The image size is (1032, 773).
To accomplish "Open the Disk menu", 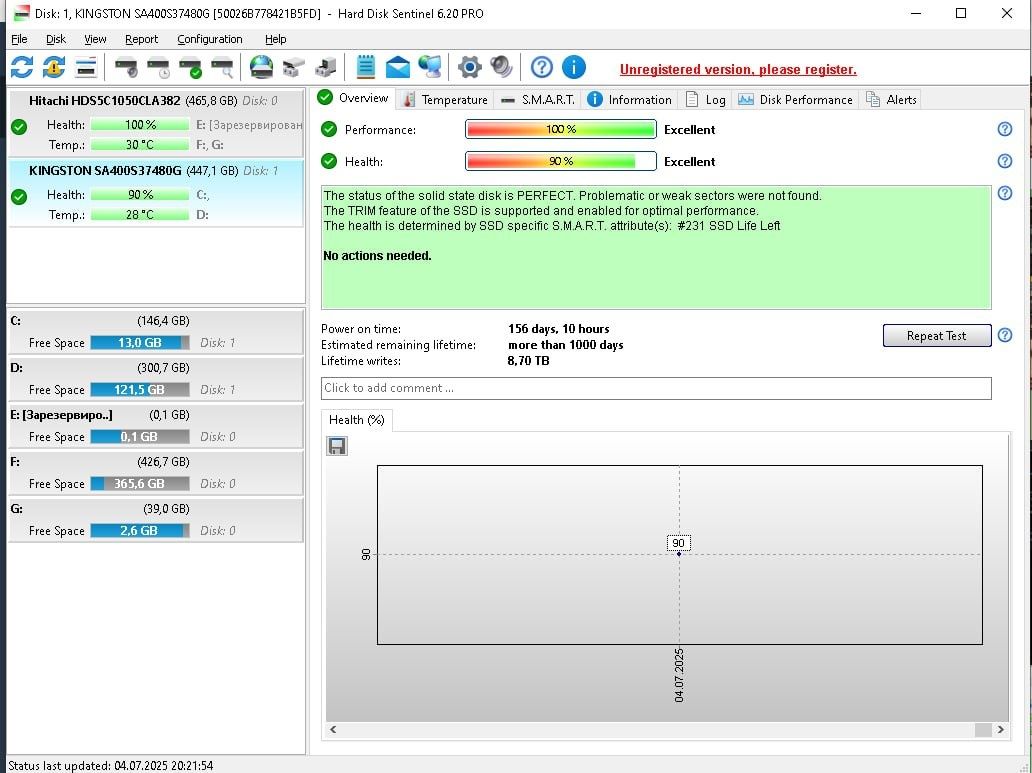I will click(56, 39).
